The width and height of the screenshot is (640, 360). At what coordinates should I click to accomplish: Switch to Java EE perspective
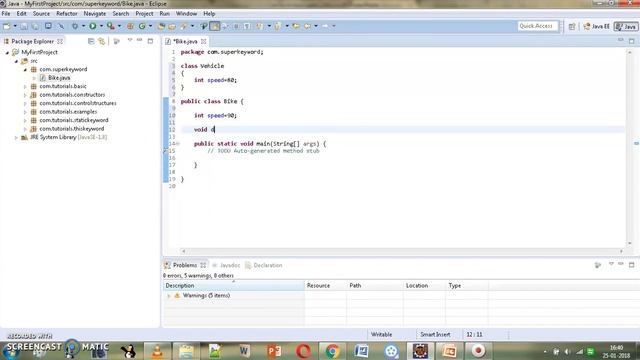[x=597, y=26]
